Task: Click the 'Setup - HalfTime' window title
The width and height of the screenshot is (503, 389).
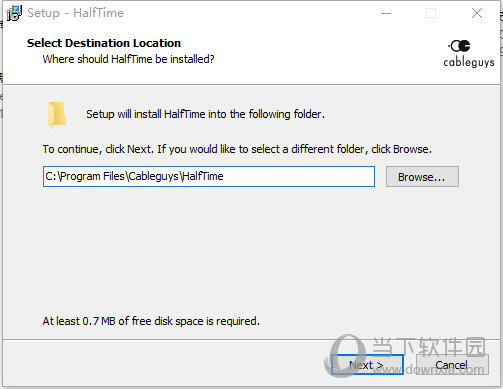Action: point(75,13)
